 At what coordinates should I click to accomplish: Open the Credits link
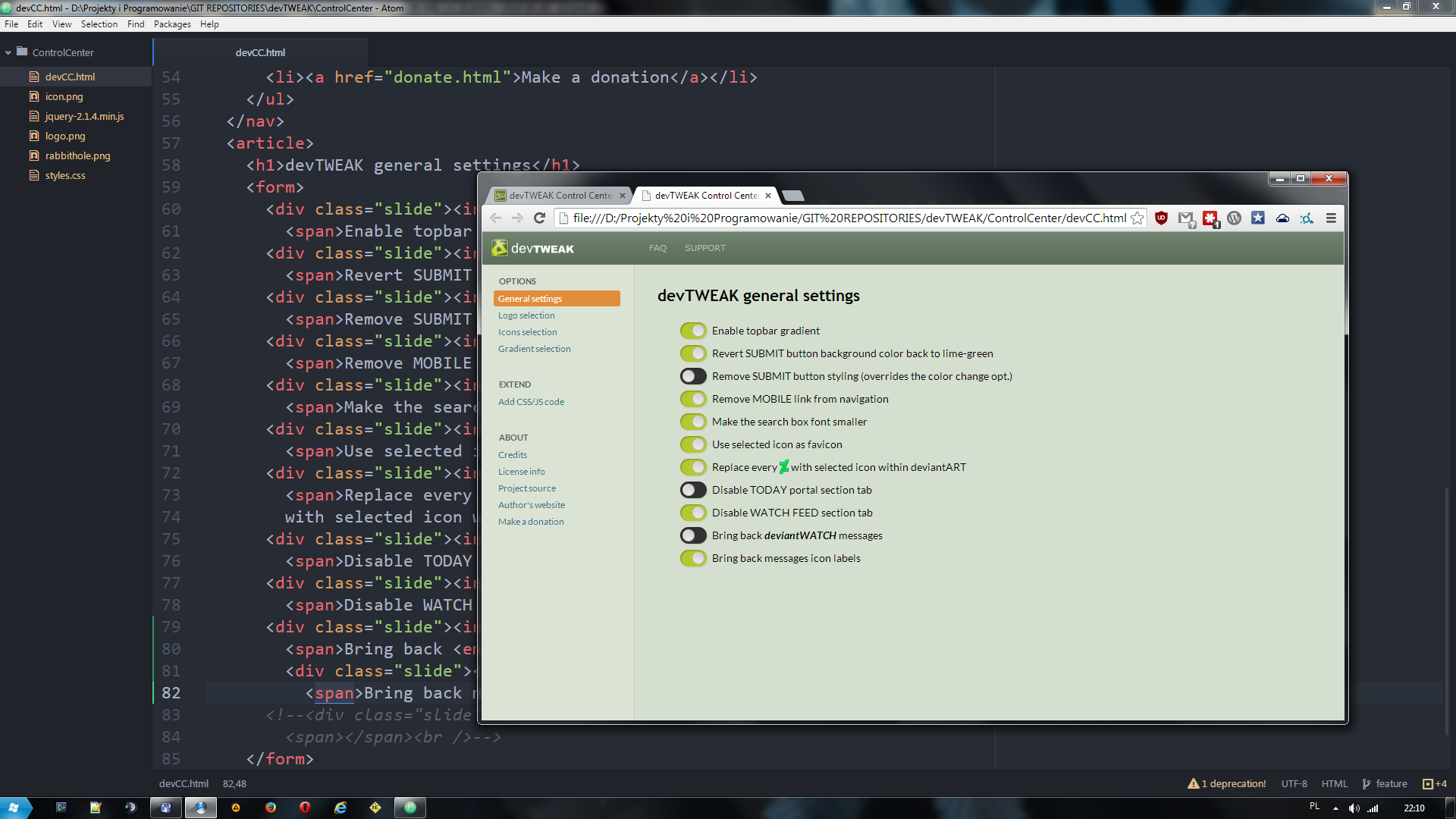pyautogui.click(x=512, y=455)
